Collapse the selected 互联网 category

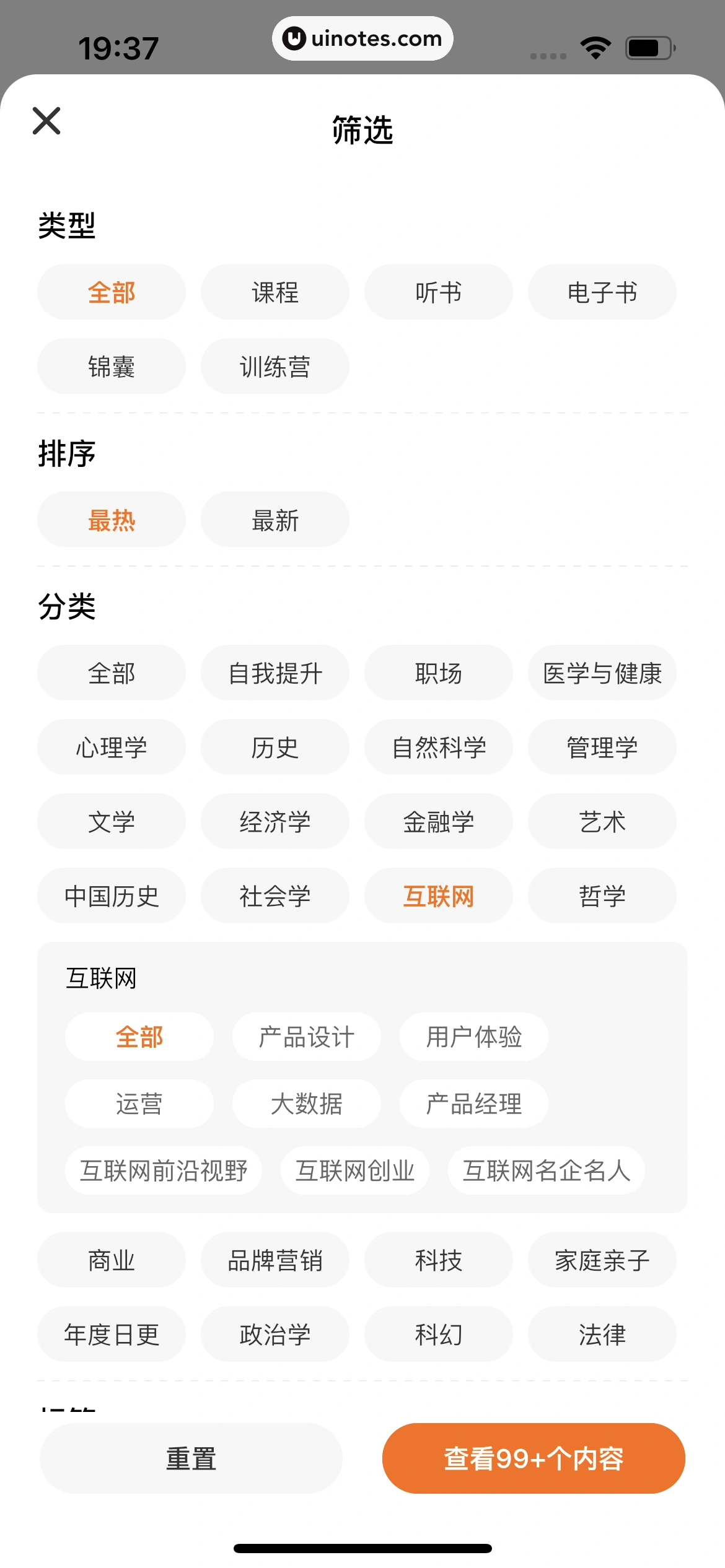[438, 896]
